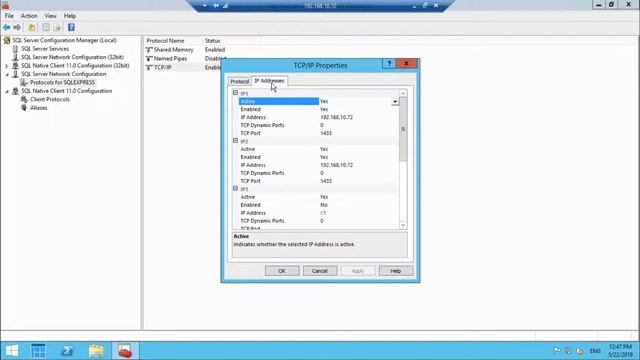The height and width of the screenshot is (360, 640).
Task: Click the ENG language indicator
Action: click(595, 351)
